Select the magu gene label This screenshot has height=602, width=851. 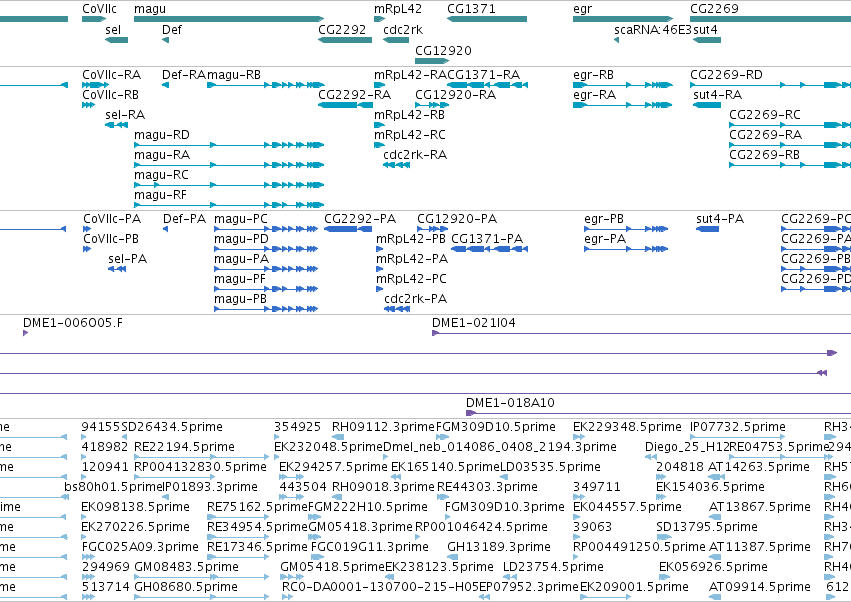point(150,9)
